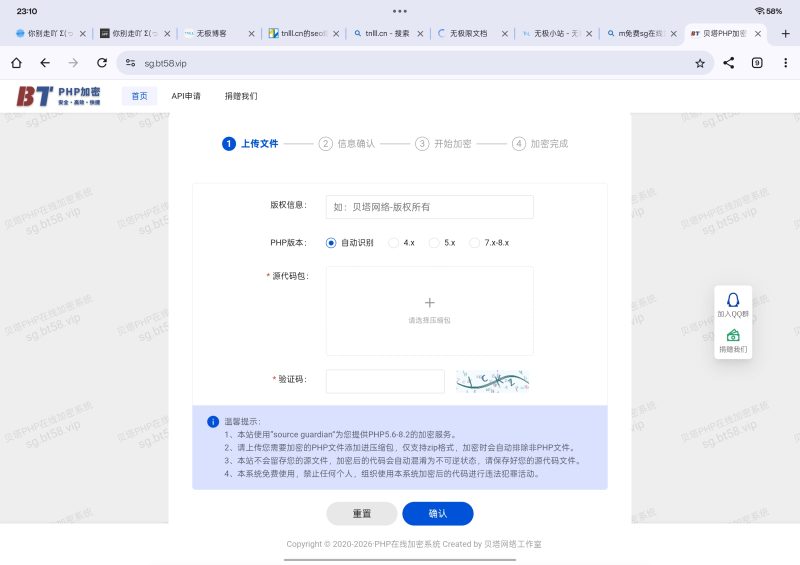Click the forward arrow button
The image size is (800, 565).
click(x=73, y=63)
